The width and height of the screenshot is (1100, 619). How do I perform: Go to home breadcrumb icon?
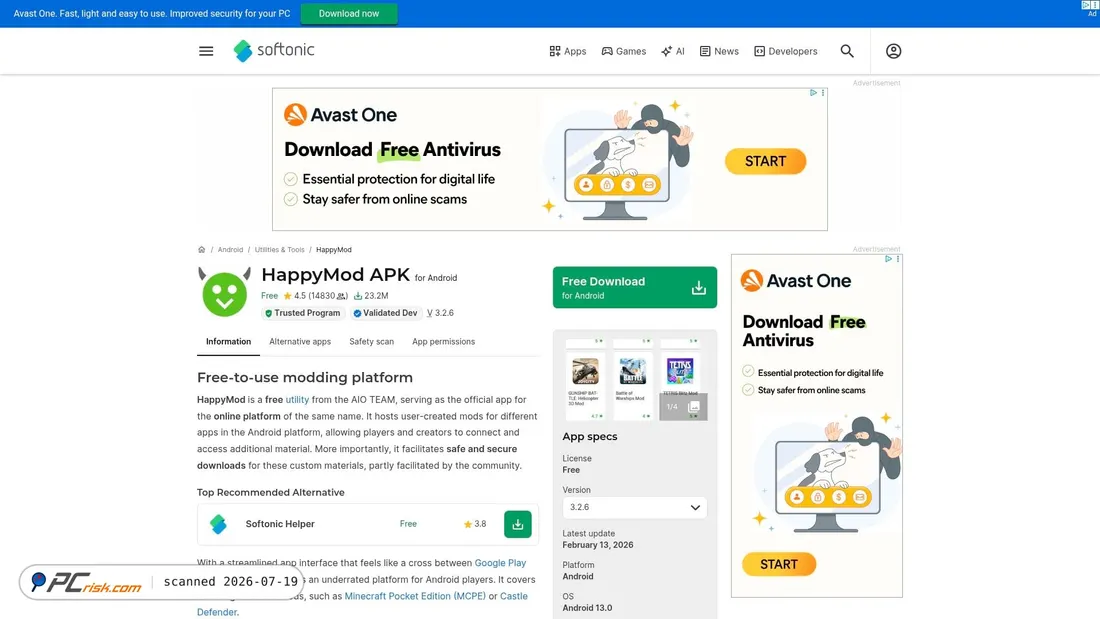click(201, 250)
